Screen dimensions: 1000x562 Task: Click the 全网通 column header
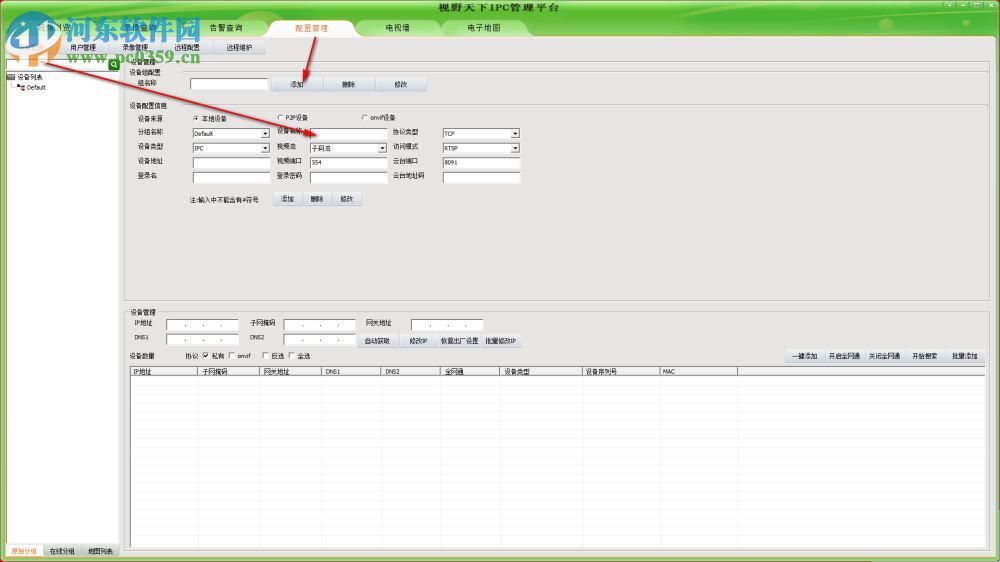click(469, 371)
